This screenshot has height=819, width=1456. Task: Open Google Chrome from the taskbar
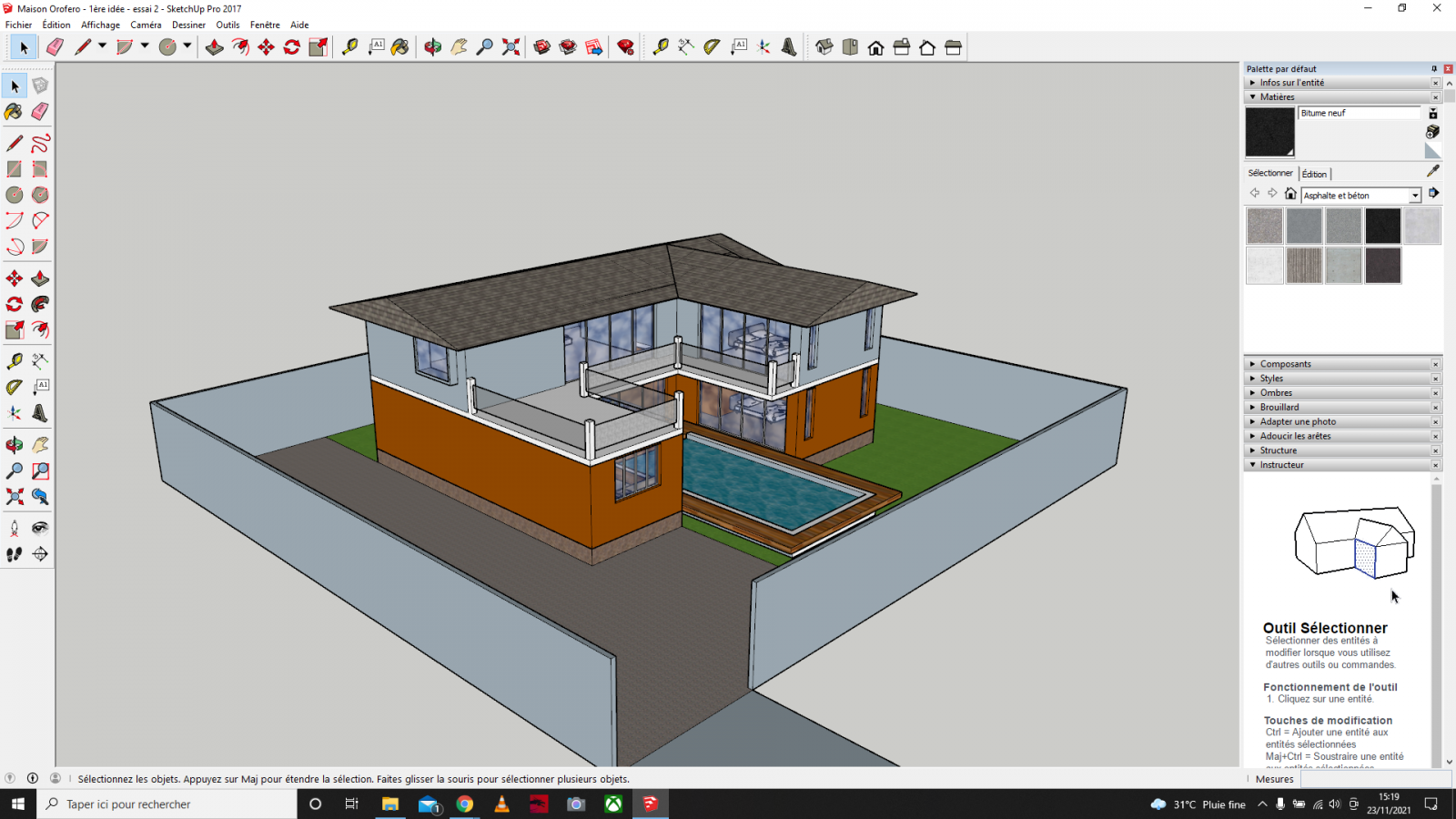[465, 804]
